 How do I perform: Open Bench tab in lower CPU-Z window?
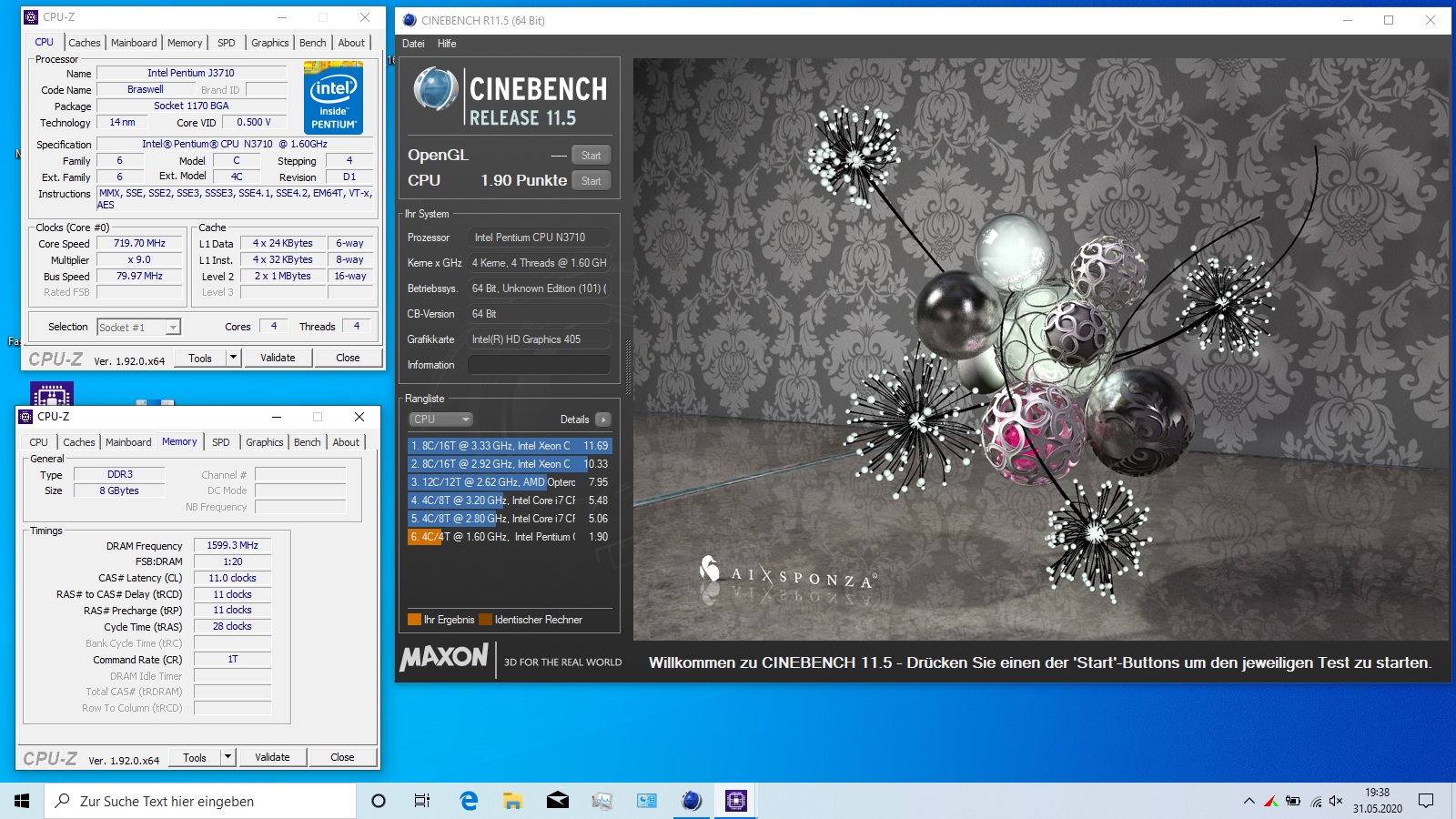point(307,442)
